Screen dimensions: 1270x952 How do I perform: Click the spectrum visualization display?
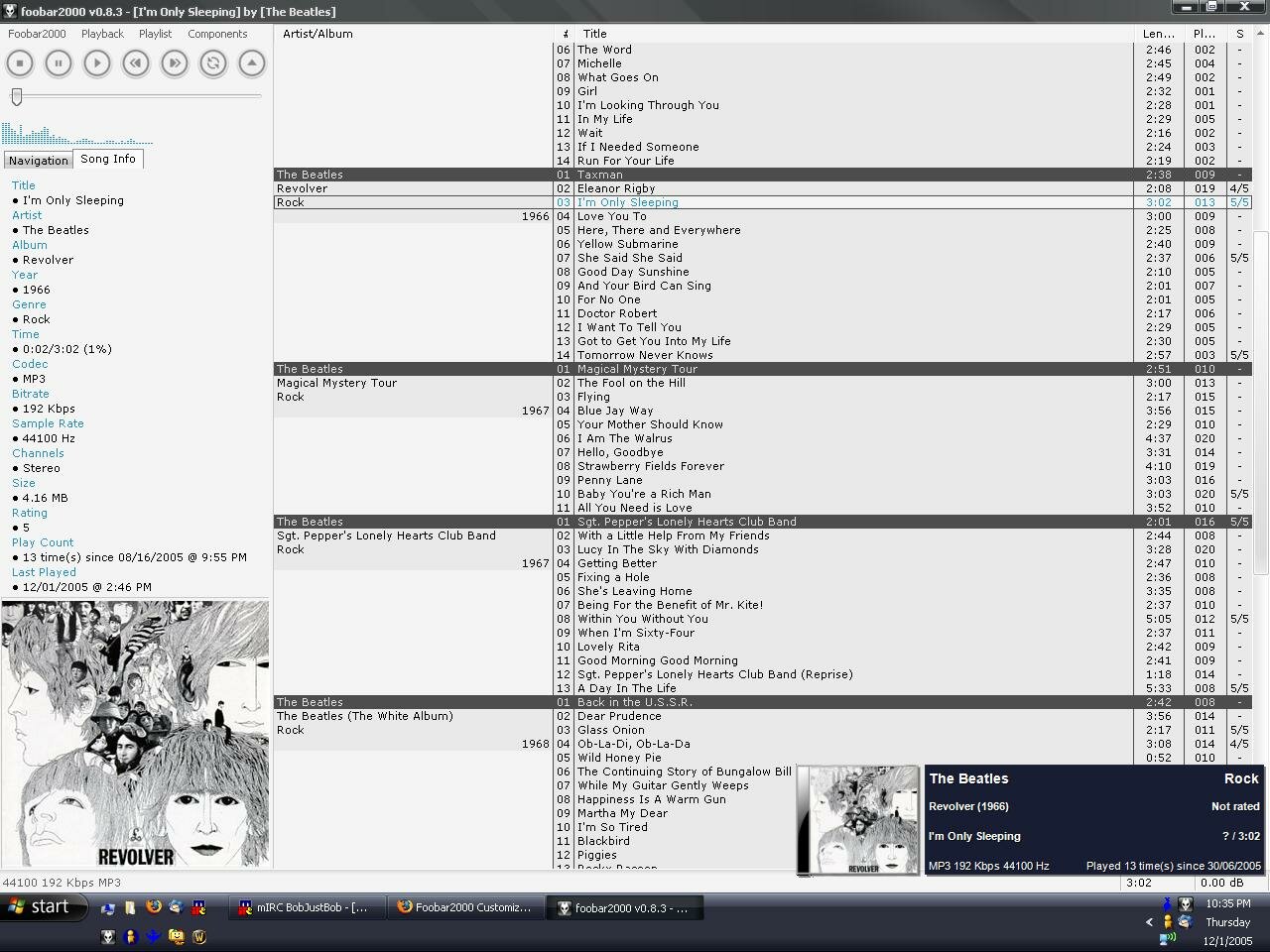(77, 133)
